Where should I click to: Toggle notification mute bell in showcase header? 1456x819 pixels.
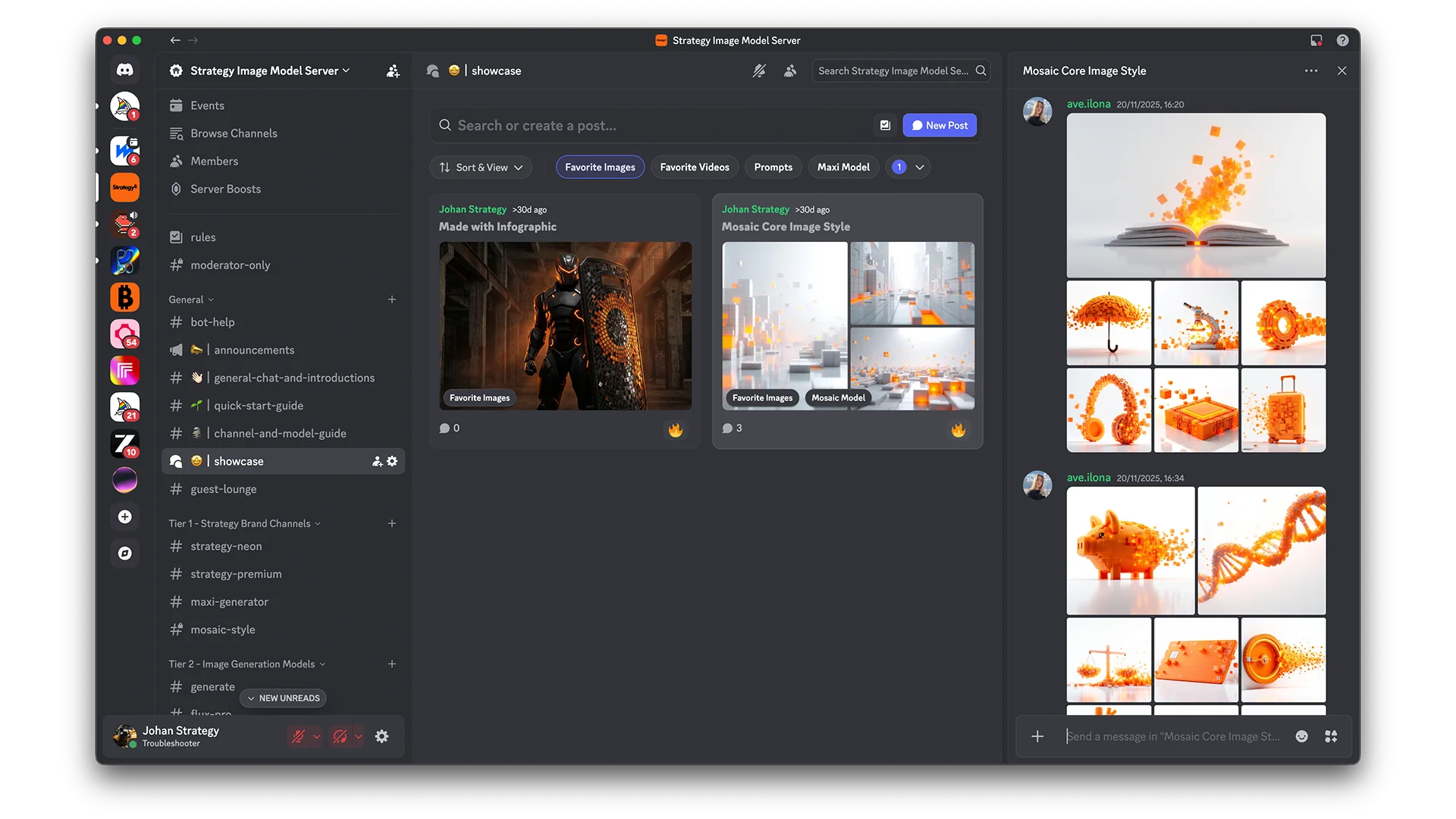click(x=759, y=71)
